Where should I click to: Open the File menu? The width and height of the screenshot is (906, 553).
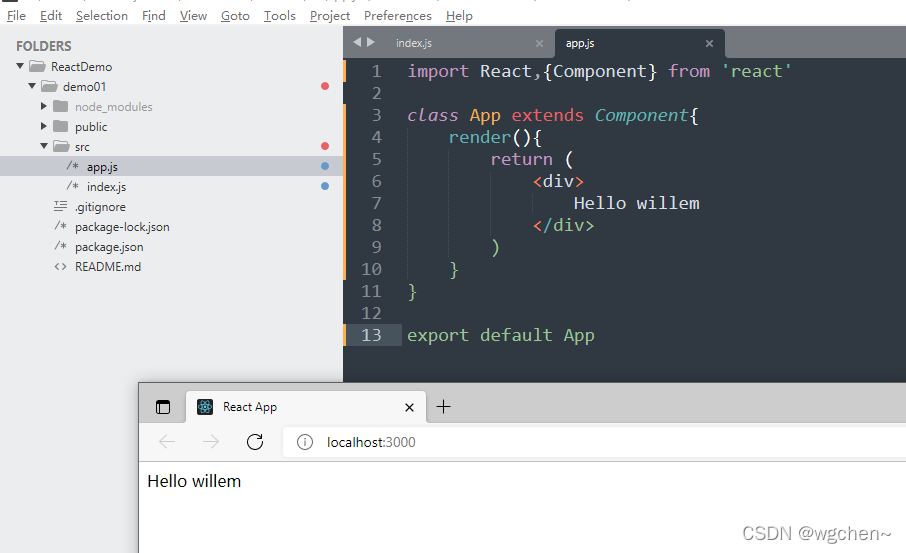click(x=16, y=16)
